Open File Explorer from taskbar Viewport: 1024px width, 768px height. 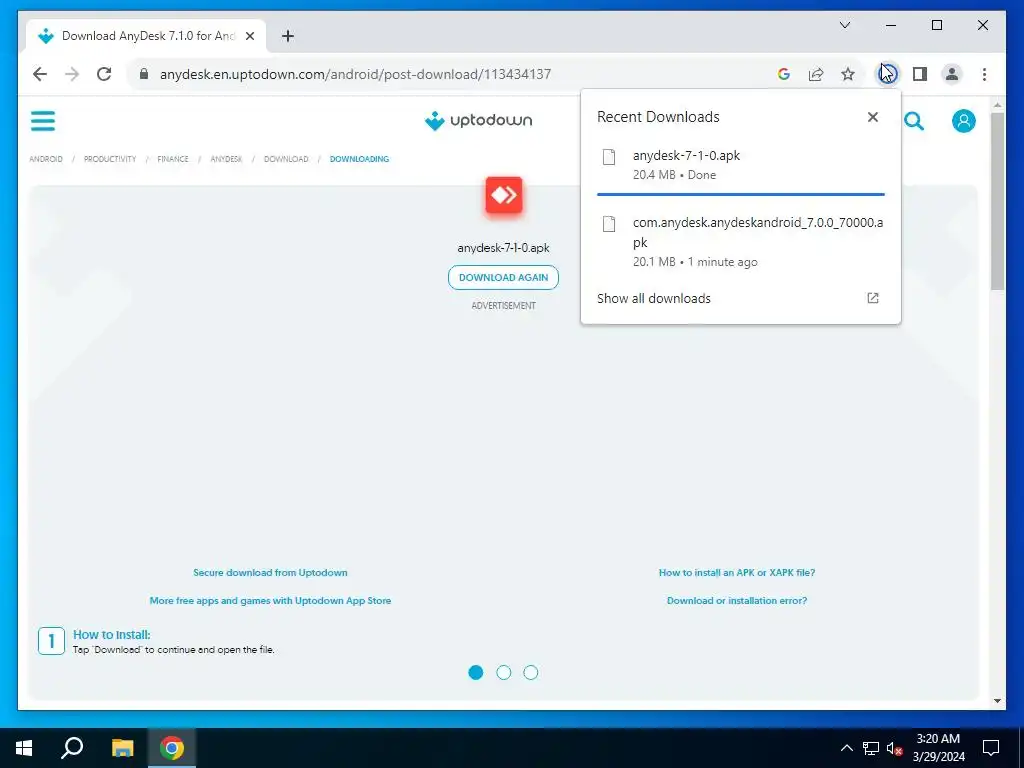click(122, 748)
